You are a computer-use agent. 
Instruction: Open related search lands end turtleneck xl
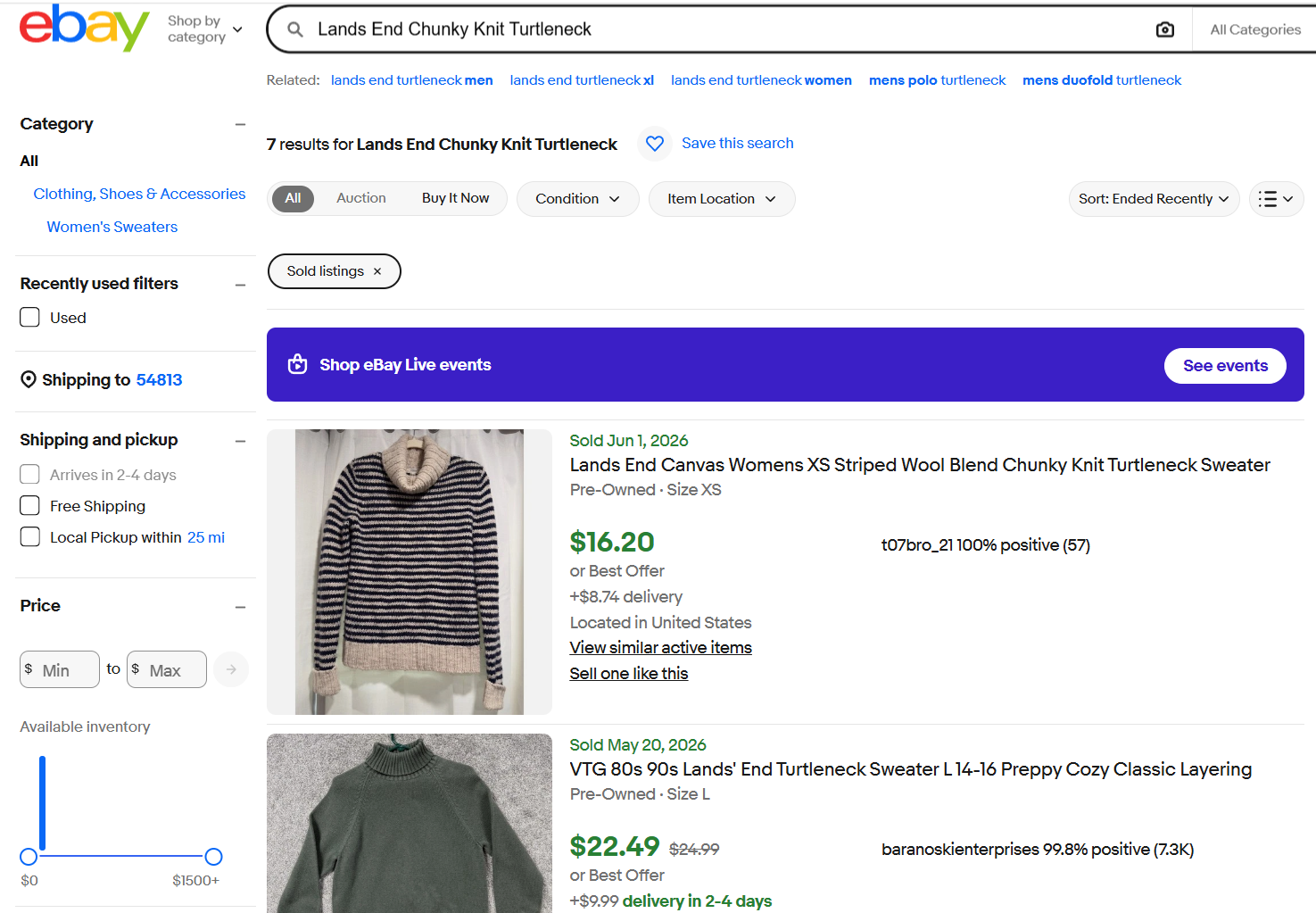582,80
